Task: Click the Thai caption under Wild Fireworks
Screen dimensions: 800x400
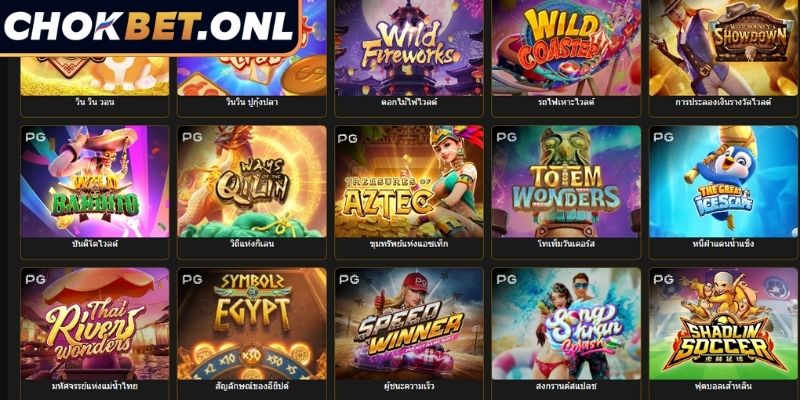Action: [409, 102]
